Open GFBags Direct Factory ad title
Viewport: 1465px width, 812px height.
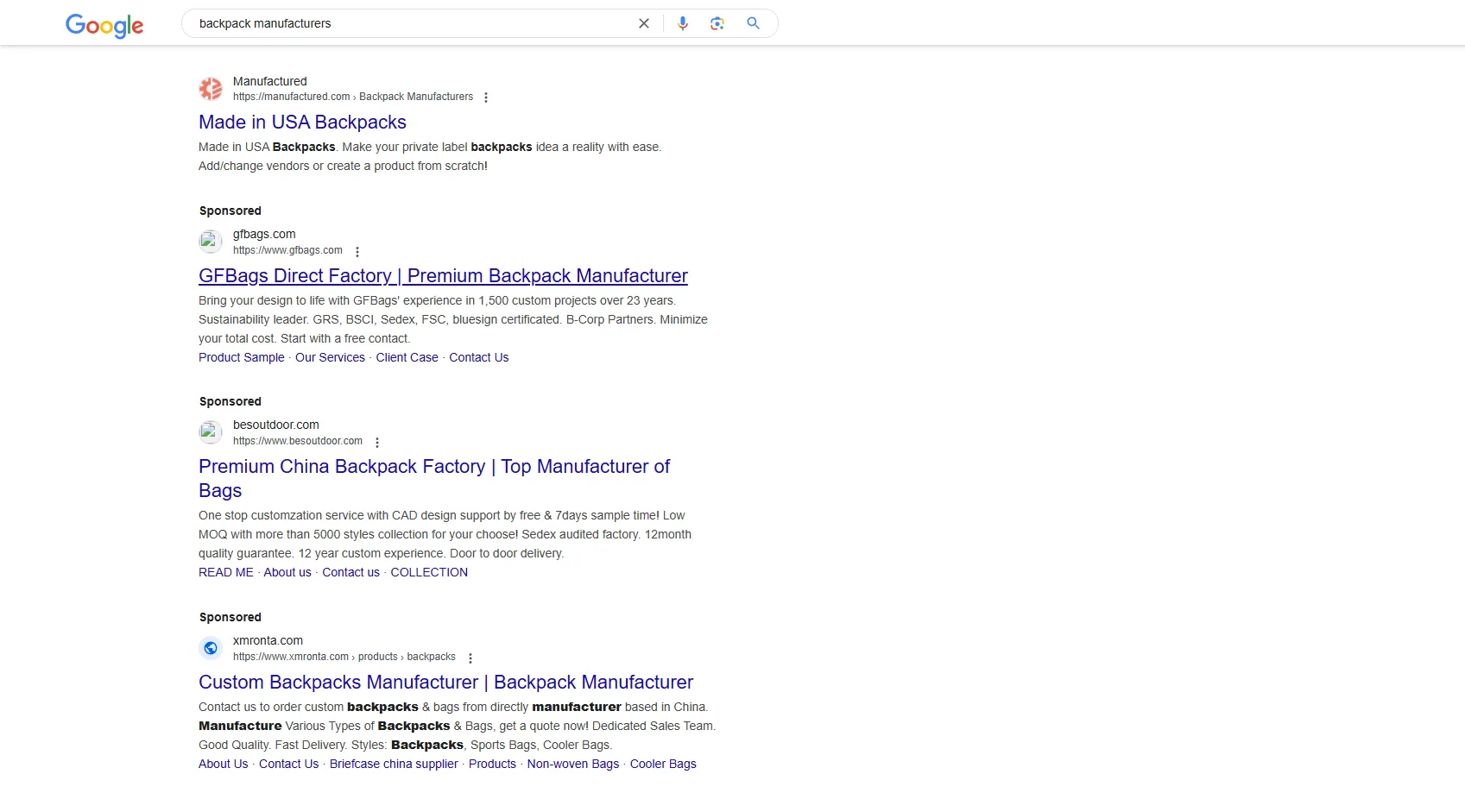click(x=443, y=276)
